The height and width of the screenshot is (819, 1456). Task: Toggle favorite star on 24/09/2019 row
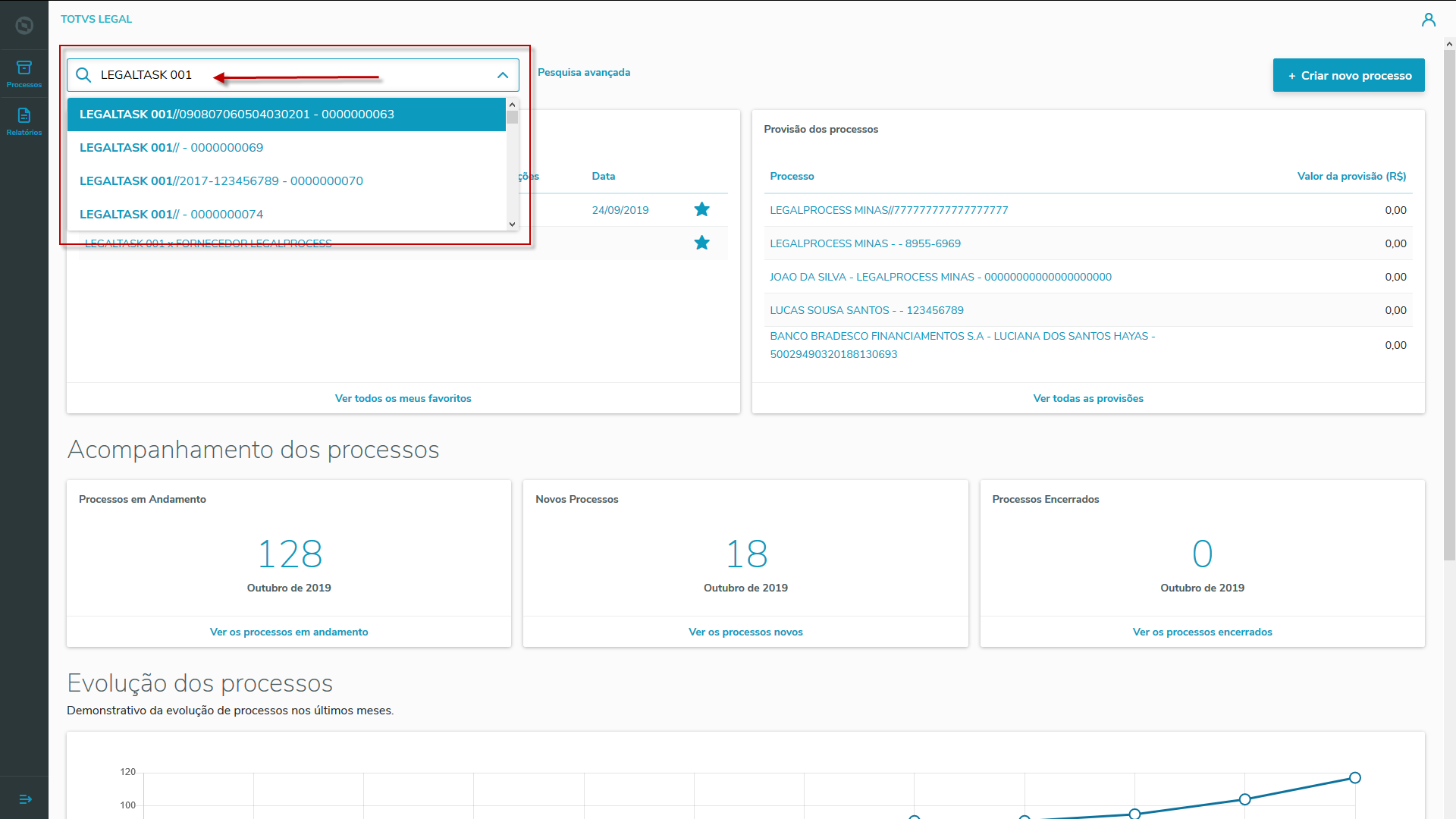pyautogui.click(x=701, y=209)
